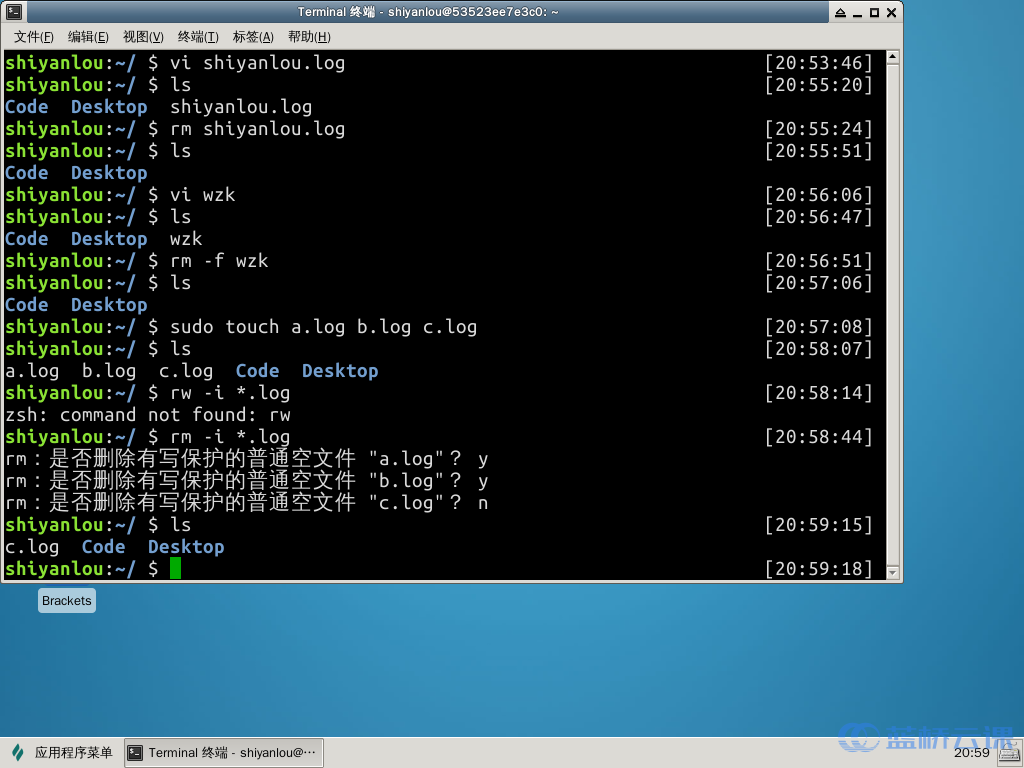This screenshot has height=768, width=1024.
Task: Click the keyboard icon in the system tray
Action: tap(1010, 754)
